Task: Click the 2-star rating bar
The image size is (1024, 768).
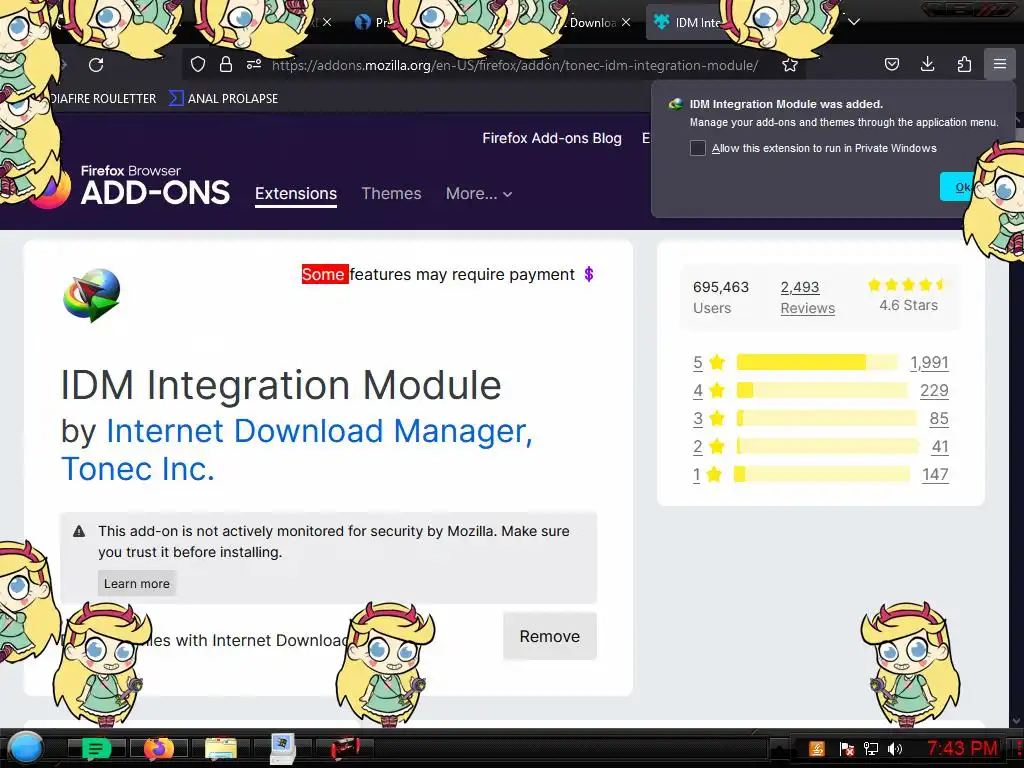Action: pyautogui.click(x=828, y=446)
